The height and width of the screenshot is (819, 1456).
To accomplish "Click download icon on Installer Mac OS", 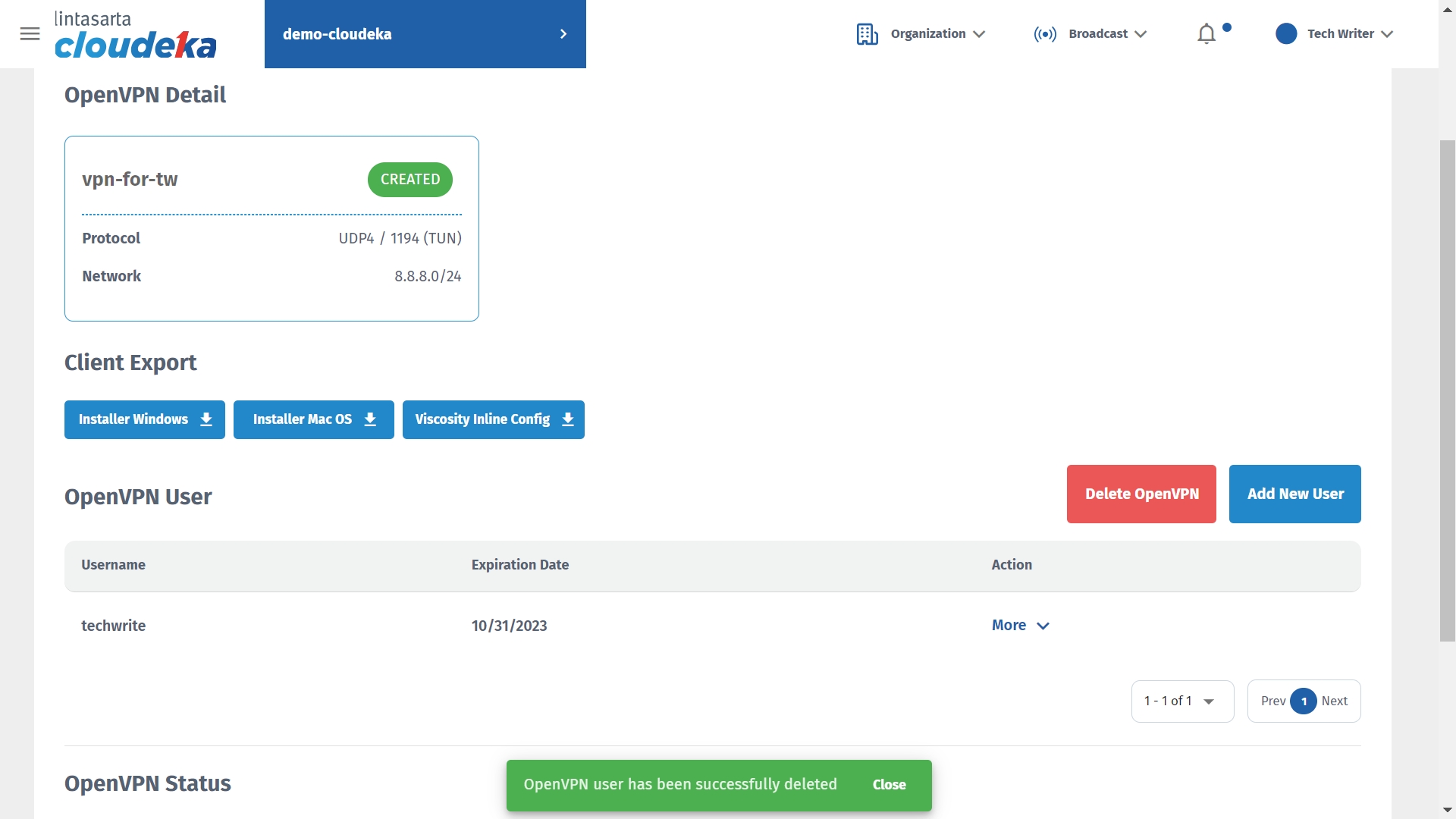I will 370,419.
